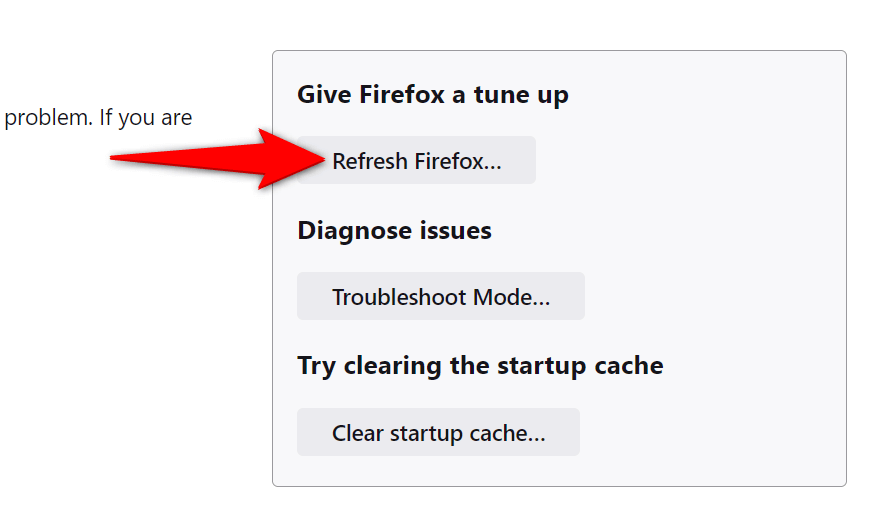Select the "Give Firefox a tune up" heading
This screenshot has width=875, height=505.
pyautogui.click(x=432, y=95)
